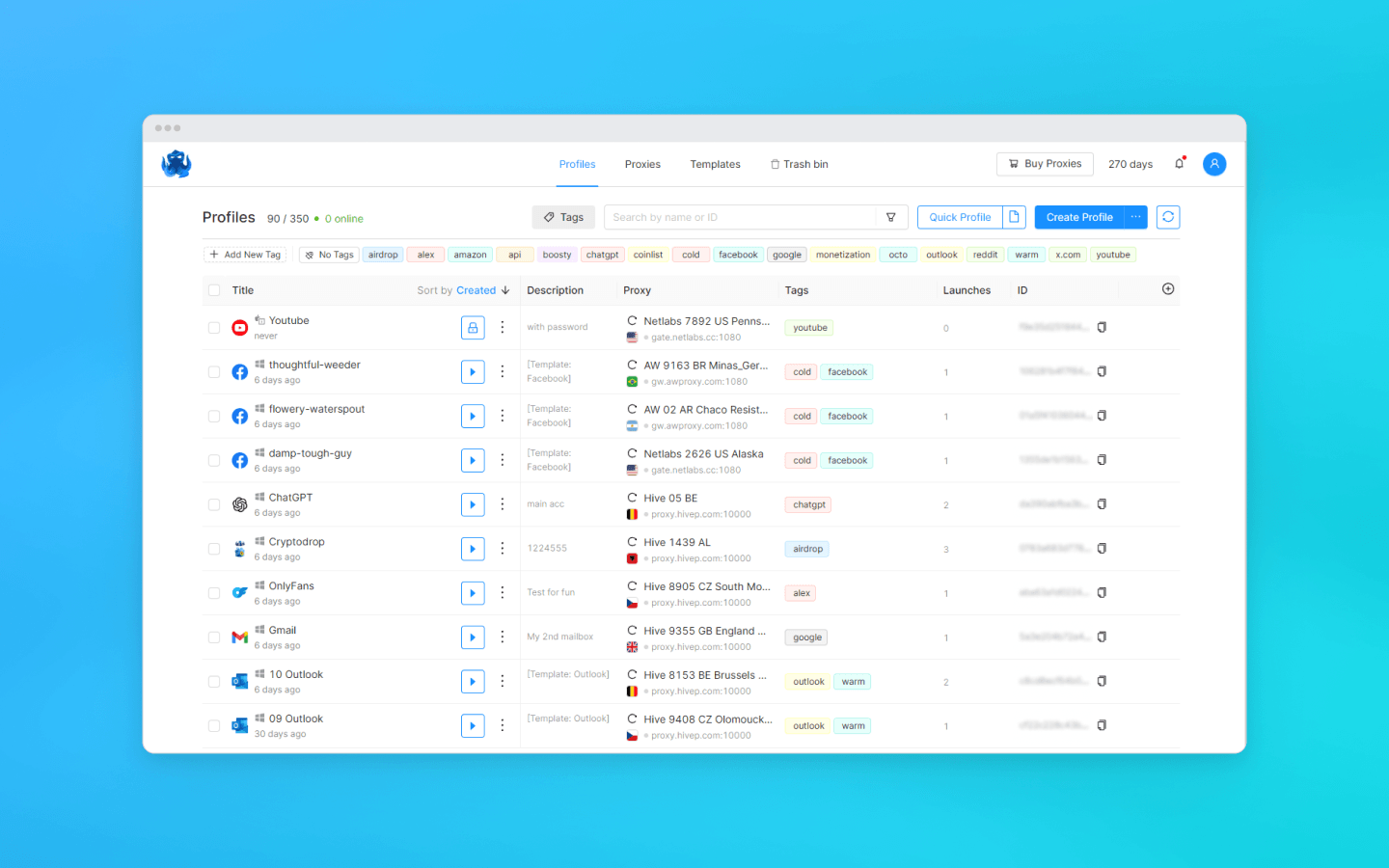Launch the 10 Outlook profile

click(473, 682)
